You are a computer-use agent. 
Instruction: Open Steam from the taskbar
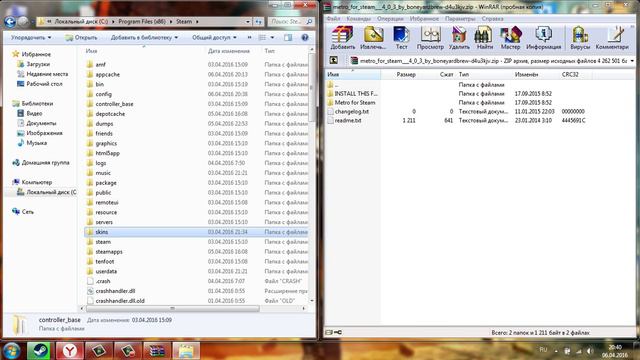tap(39, 351)
